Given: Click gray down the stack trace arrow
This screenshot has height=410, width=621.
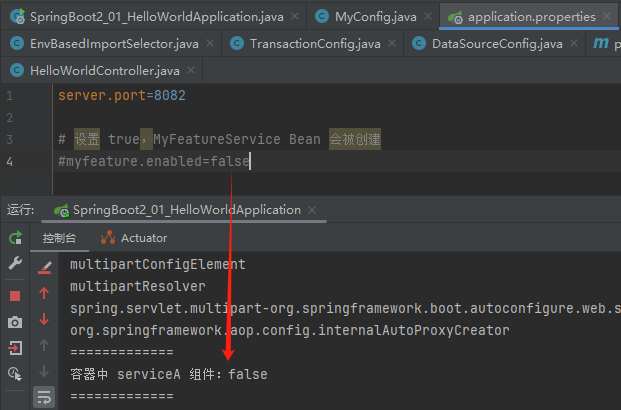Looking at the screenshot, I should pos(44,371).
